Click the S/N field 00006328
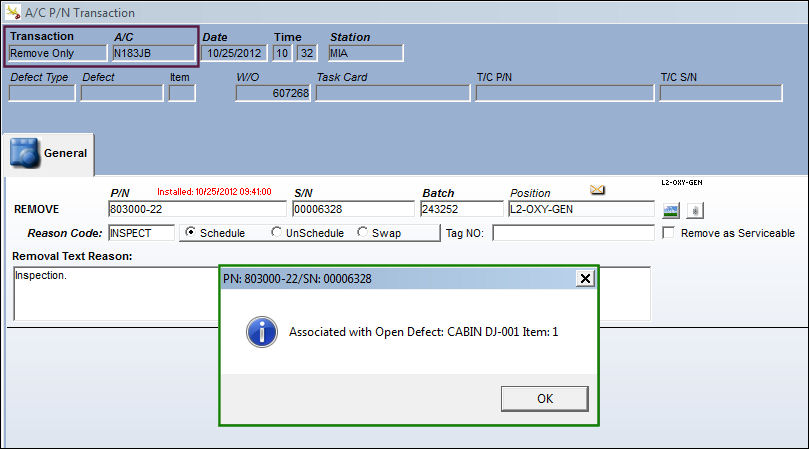 [x=353, y=209]
